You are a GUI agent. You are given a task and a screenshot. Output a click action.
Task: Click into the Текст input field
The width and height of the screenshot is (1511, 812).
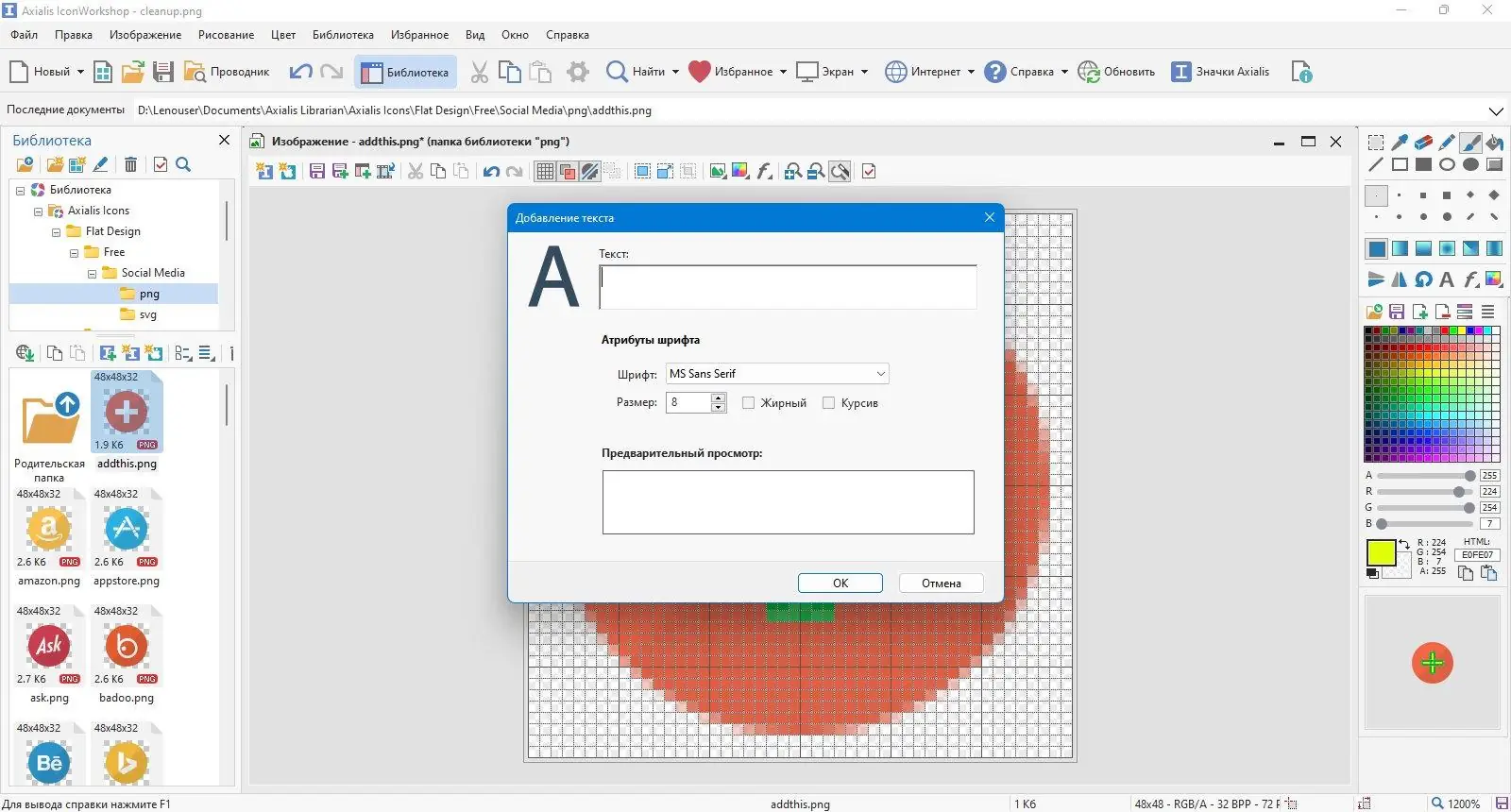(788, 287)
